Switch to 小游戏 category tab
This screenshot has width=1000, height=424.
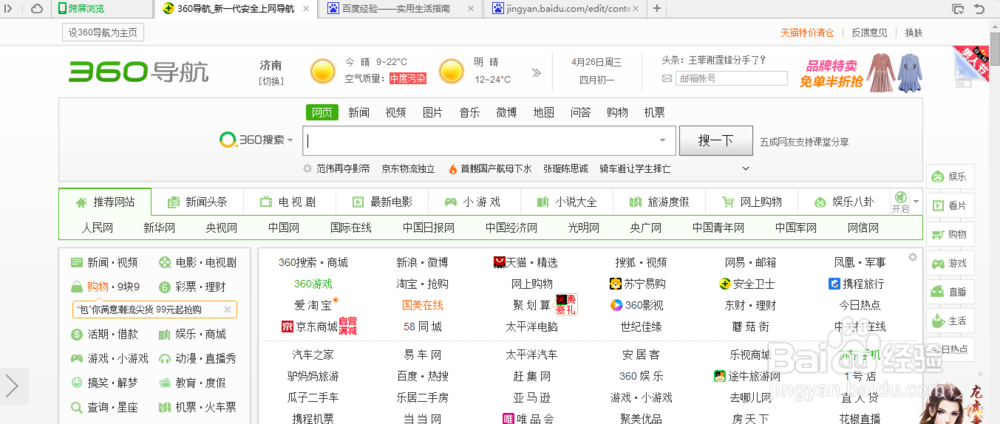[x=474, y=202]
